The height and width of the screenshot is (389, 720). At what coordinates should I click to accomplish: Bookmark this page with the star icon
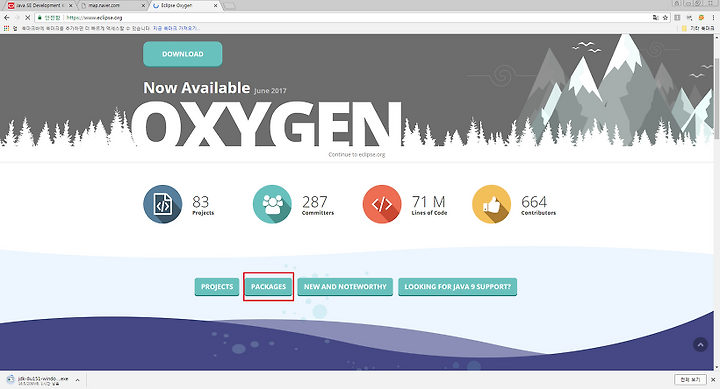pos(665,17)
